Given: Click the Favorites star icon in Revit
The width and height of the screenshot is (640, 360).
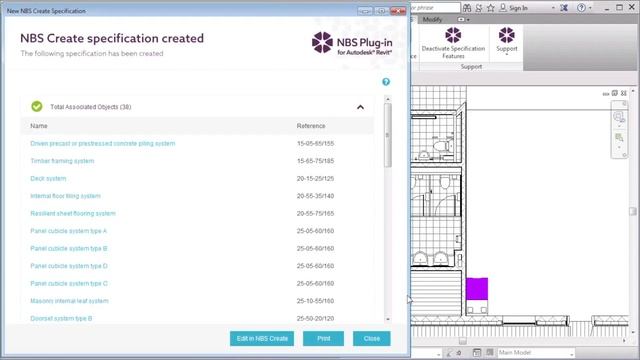Looking at the screenshot, I should point(491,8).
